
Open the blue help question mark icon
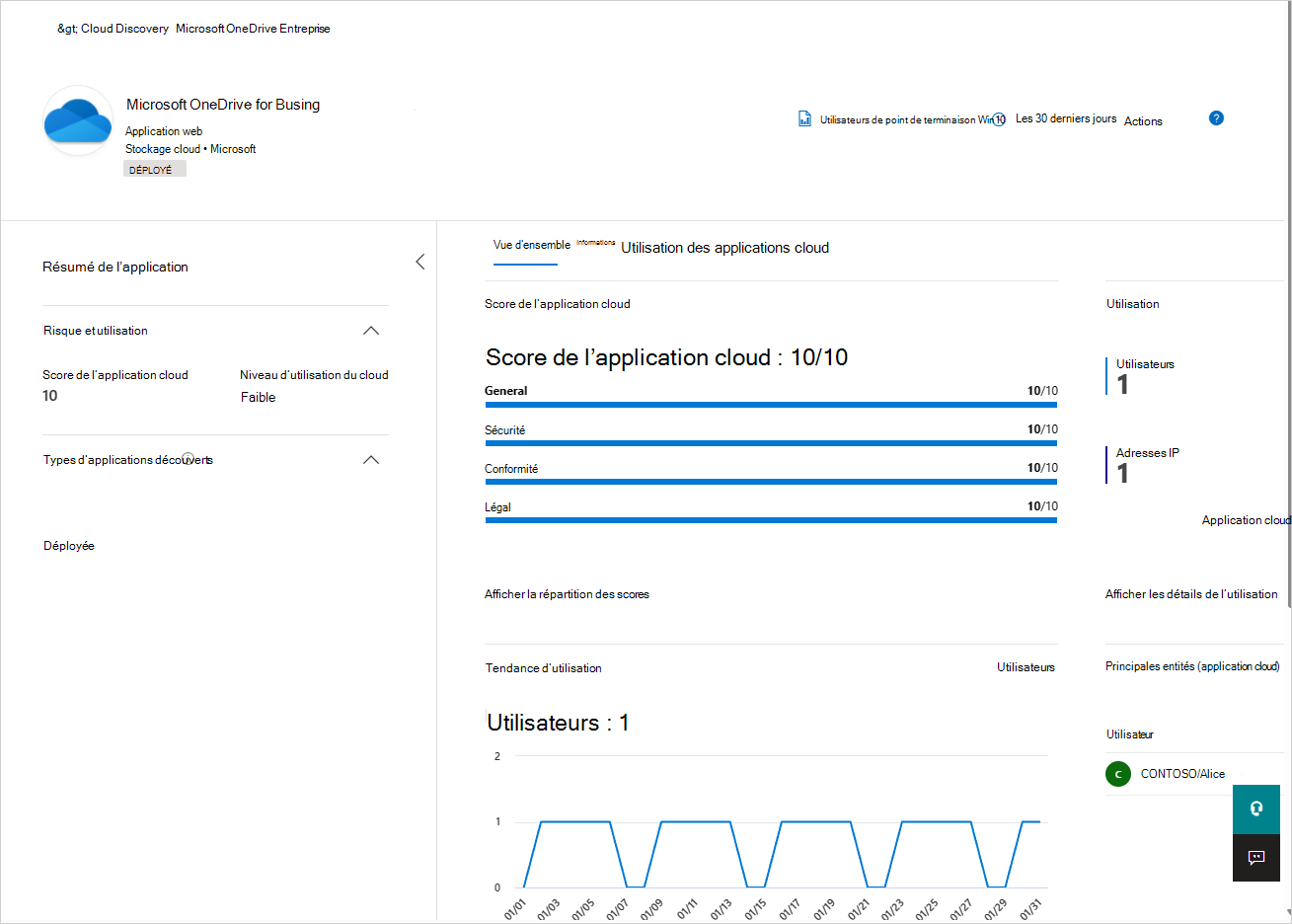click(x=1216, y=118)
